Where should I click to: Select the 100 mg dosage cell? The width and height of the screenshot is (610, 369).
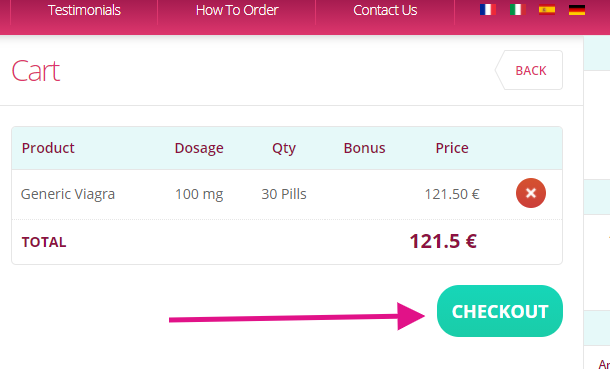pyautogui.click(x=199, y=194)
